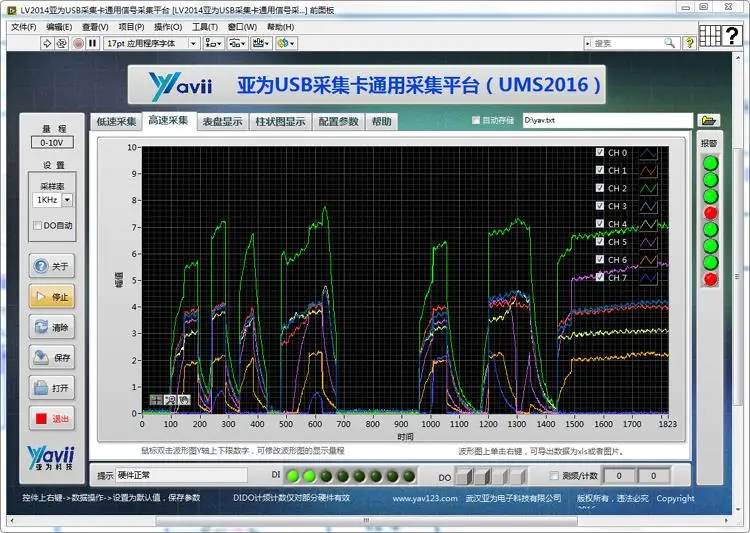Switch to the 柱状图显示 tab
Image resolution: width=750 pixels, height=533 pixels.
[280, 122]
